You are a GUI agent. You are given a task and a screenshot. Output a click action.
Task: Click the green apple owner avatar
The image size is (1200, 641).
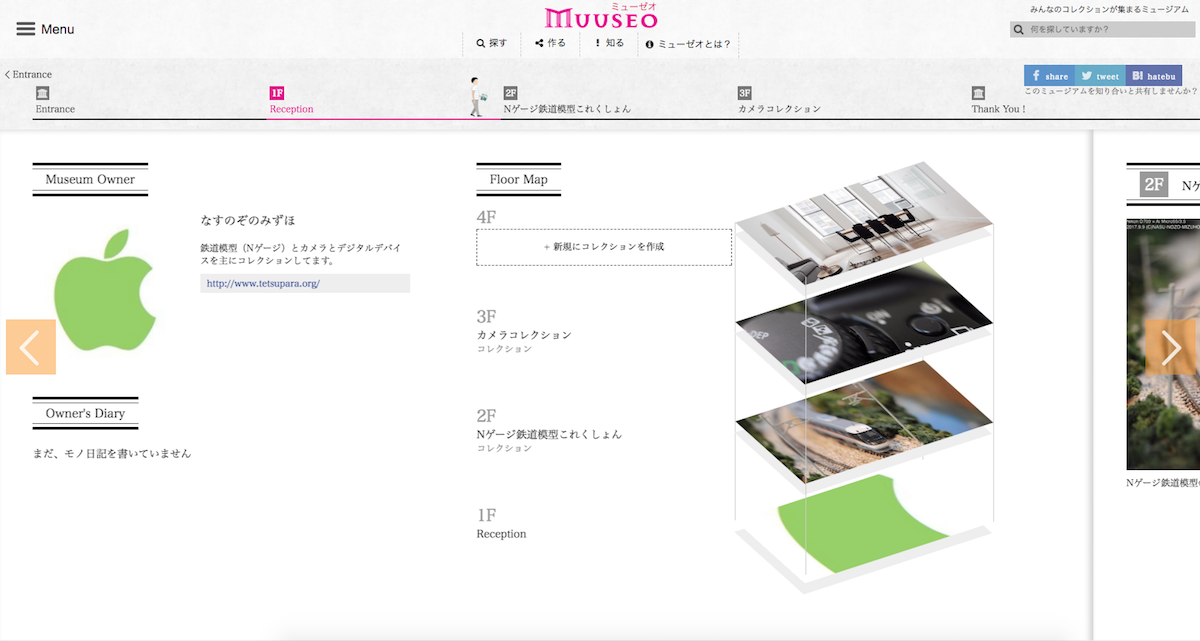tap(104, 290)
